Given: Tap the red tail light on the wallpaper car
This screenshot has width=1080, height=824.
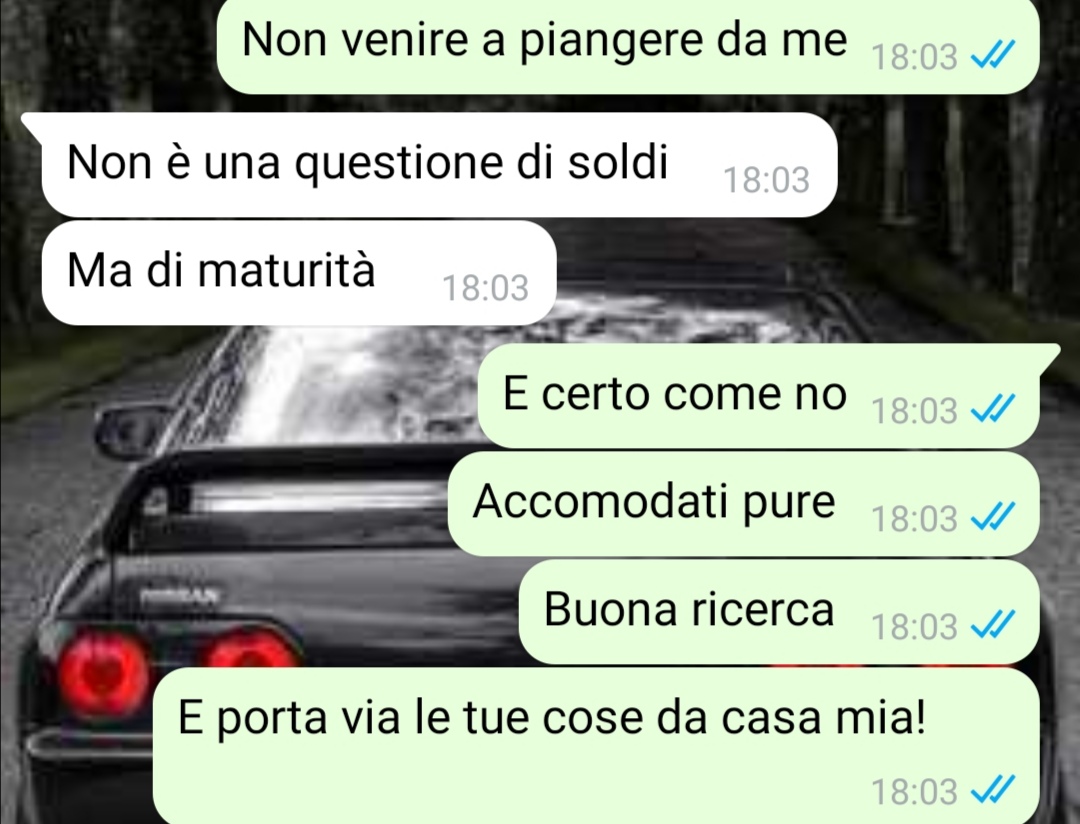Looking at the screenshot, I should [104, 674].
